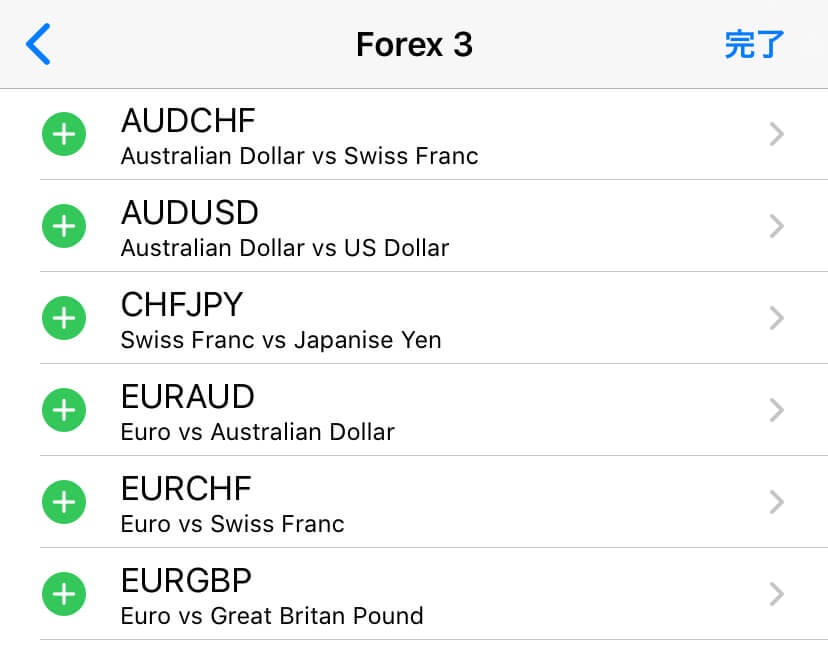Select Euro vs Australian Dollar row

tap(434, 410)
